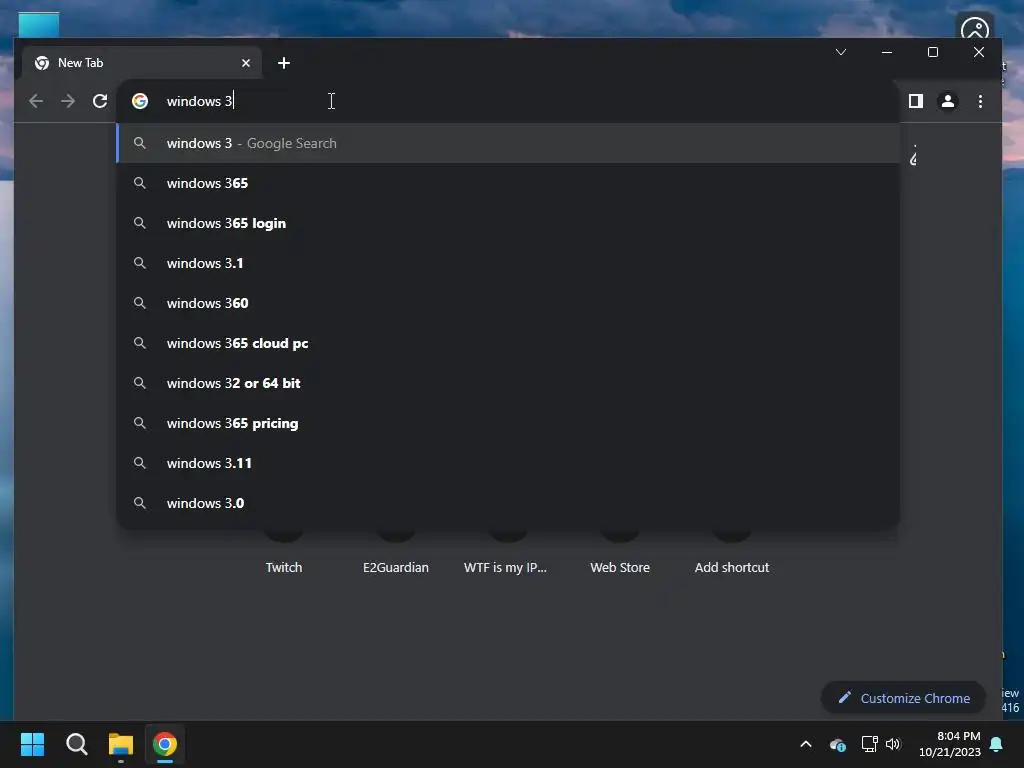
Task: Open the network tray icon
Action: pyautogui.click(x=869, y=744)
